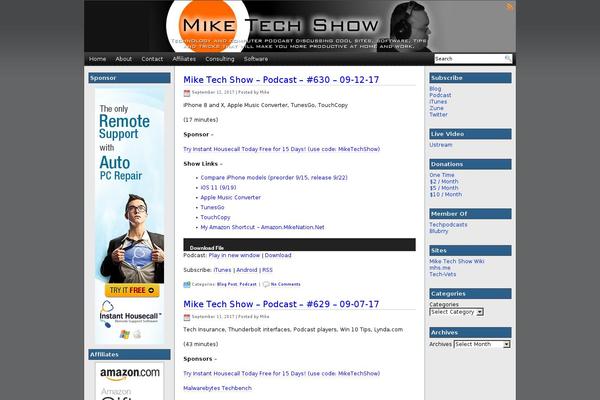This screenshot has width=600, height=400.
Task: Open the Select Category dropdown
Action: pyautogui.click(x=457, y=312)
